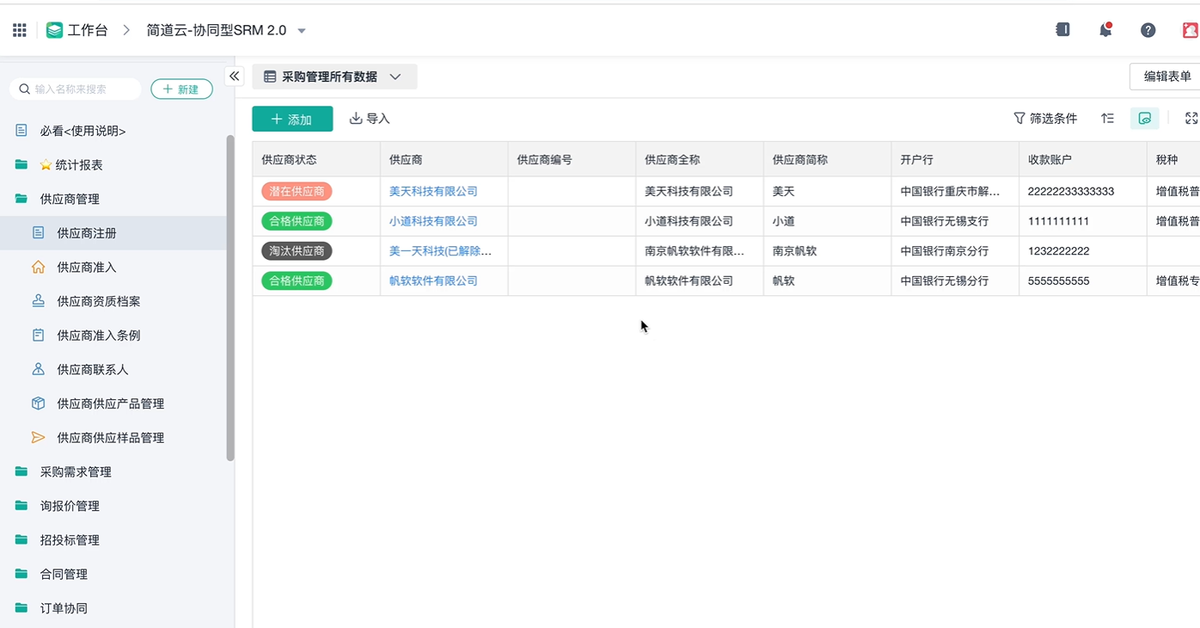The width and height of the screenshot is (1200, 628).
Task: Open the user avatar profile icon
Action: coord(1190,30)
